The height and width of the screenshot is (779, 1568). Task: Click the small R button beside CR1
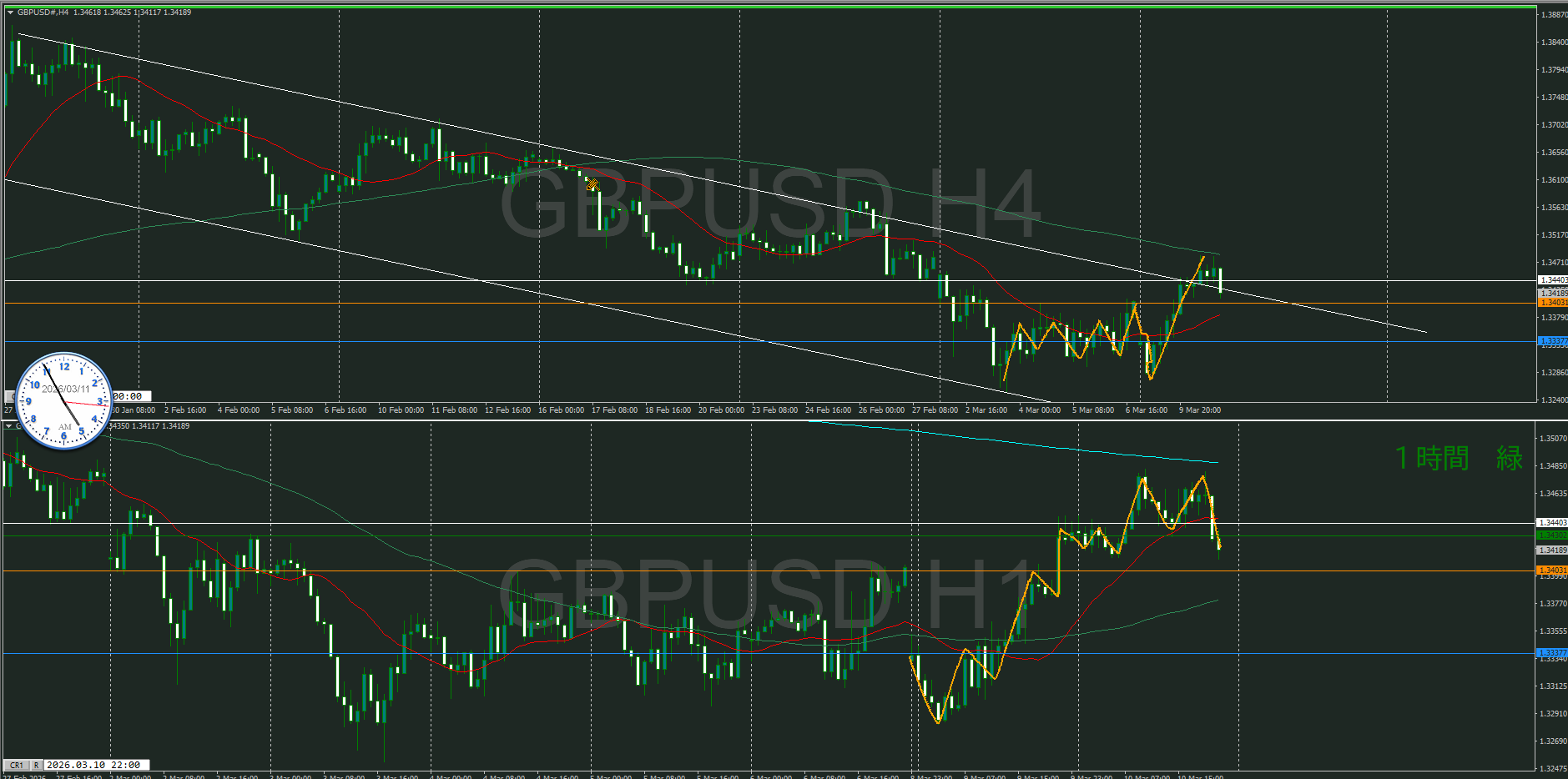36,765
